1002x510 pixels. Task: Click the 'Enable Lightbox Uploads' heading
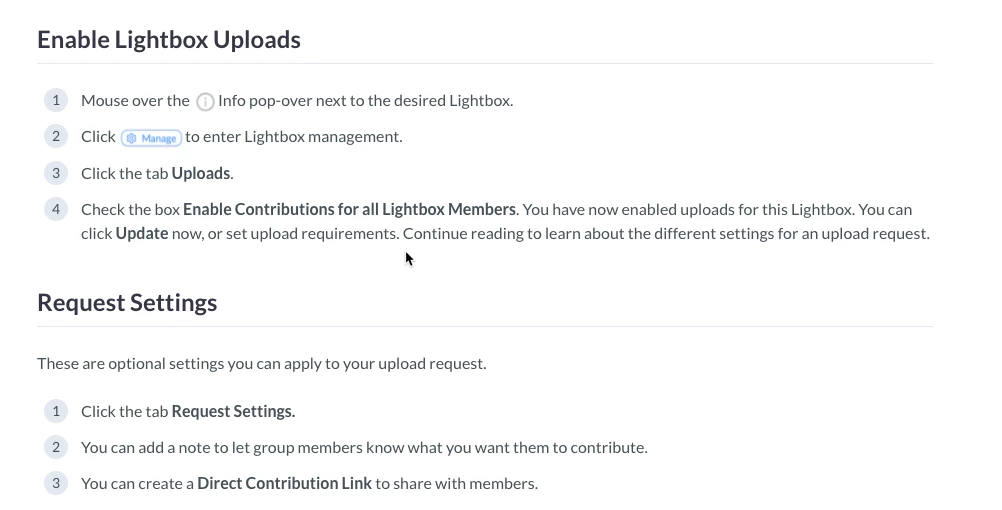click(x=168, y=40)
